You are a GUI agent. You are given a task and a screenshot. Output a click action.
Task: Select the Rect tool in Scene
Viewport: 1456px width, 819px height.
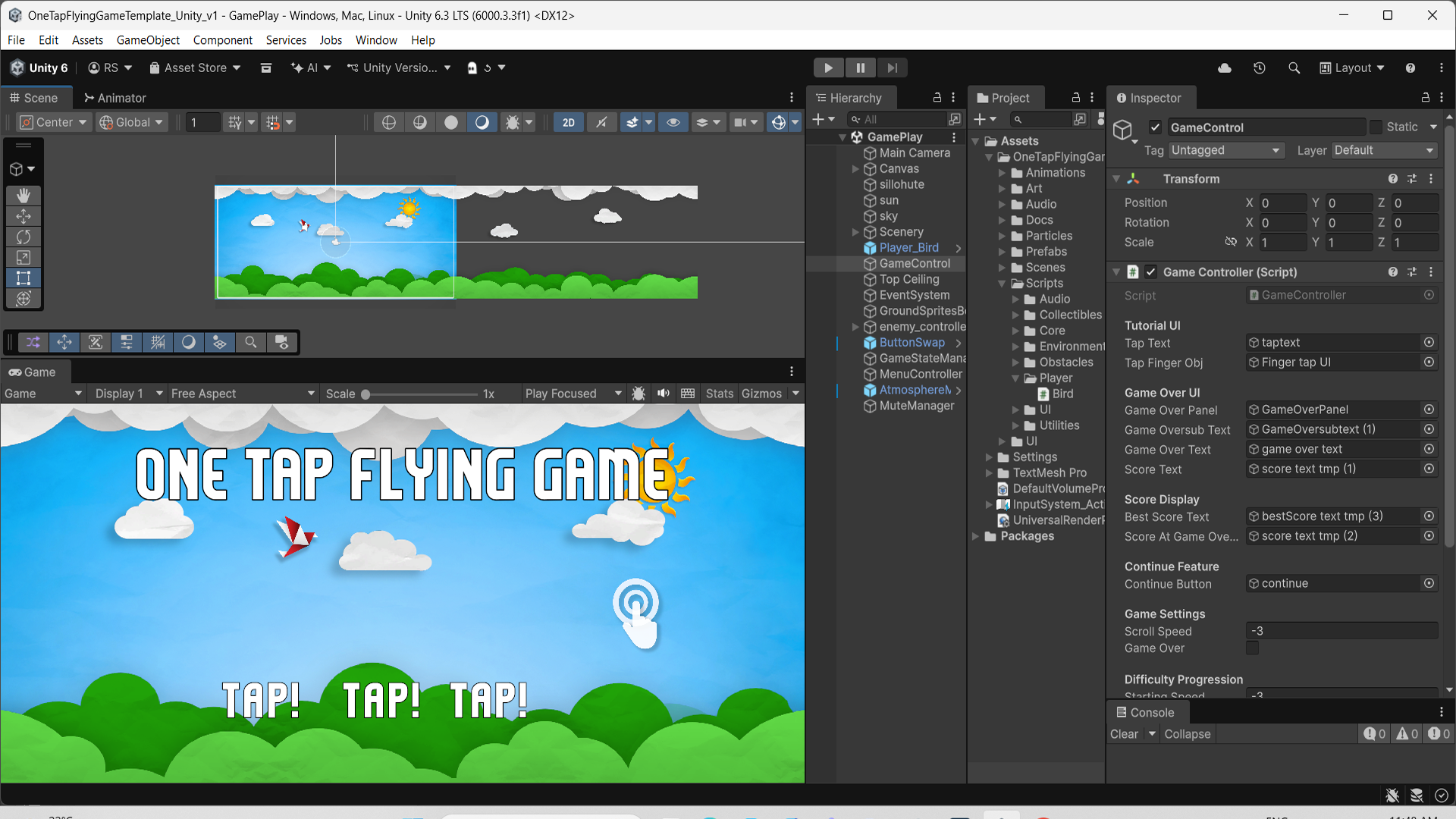(x=24, y=278)
